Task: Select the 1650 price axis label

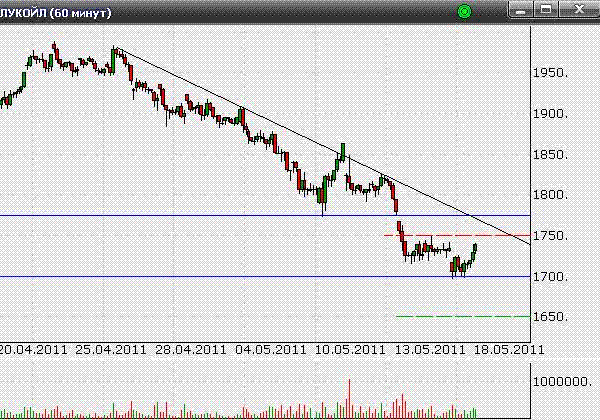Action: (x=551, y=317)
